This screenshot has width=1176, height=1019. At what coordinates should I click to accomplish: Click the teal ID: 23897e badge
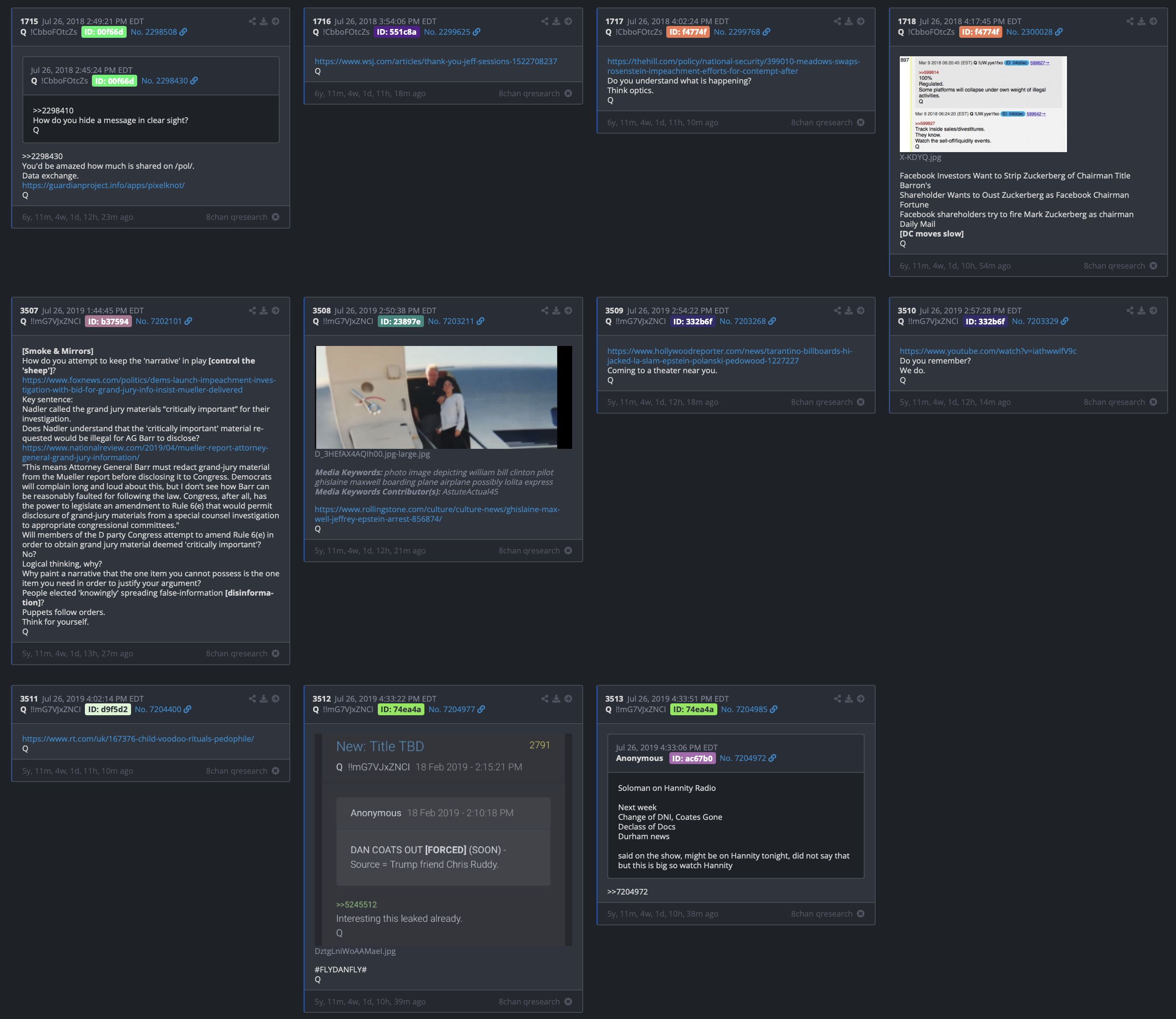point(401,322)
